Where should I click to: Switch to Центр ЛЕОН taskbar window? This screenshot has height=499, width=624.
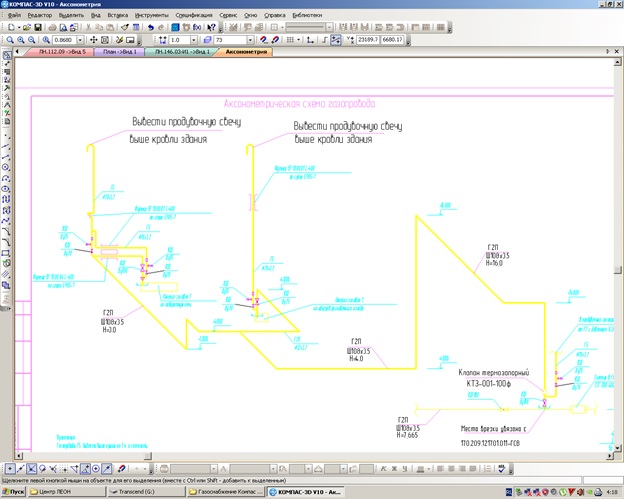pyautogui.click(x=66, y=492)
